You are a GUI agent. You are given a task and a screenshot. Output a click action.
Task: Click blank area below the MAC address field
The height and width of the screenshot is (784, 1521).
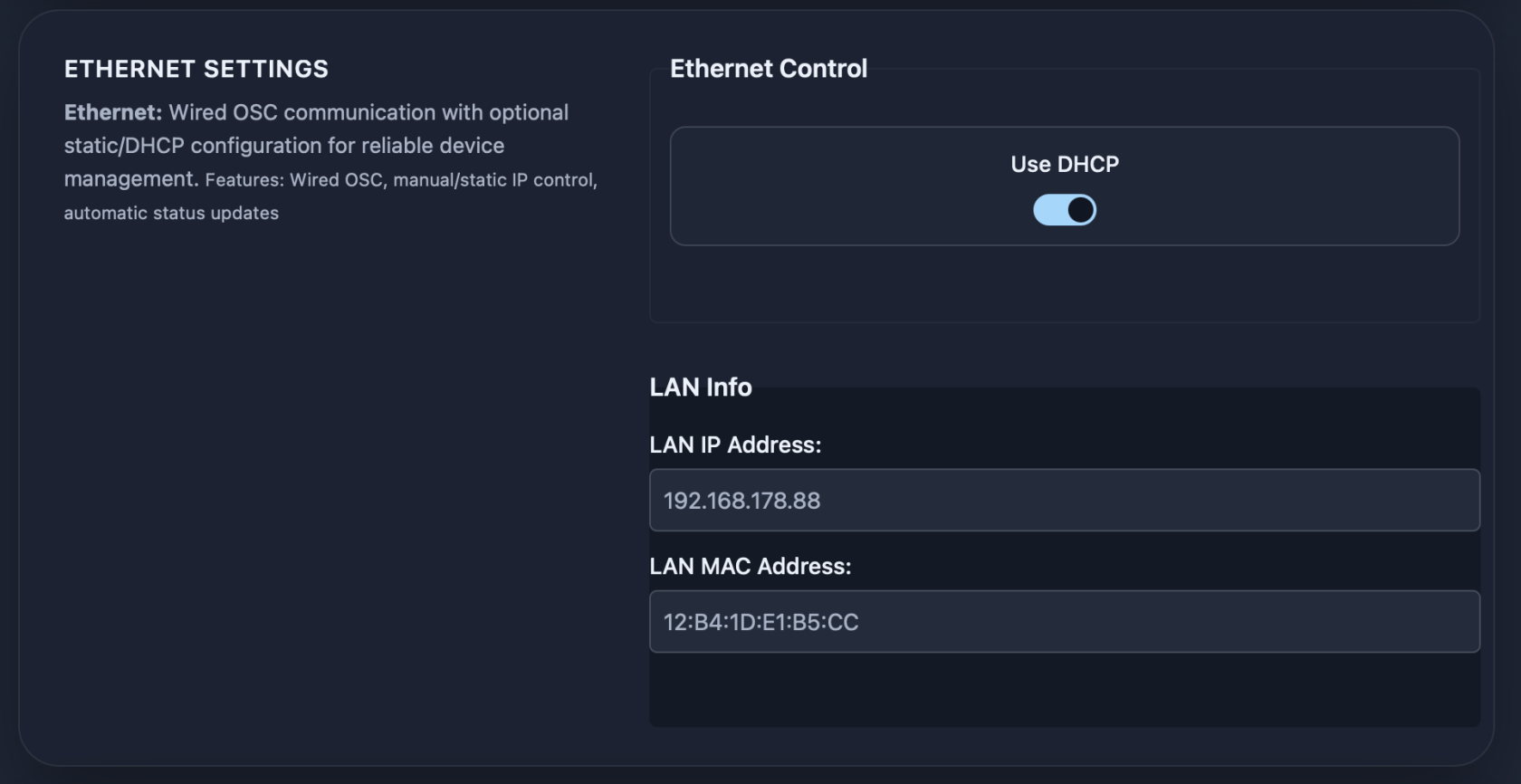pyautogui.click(x=1064, y=690)
